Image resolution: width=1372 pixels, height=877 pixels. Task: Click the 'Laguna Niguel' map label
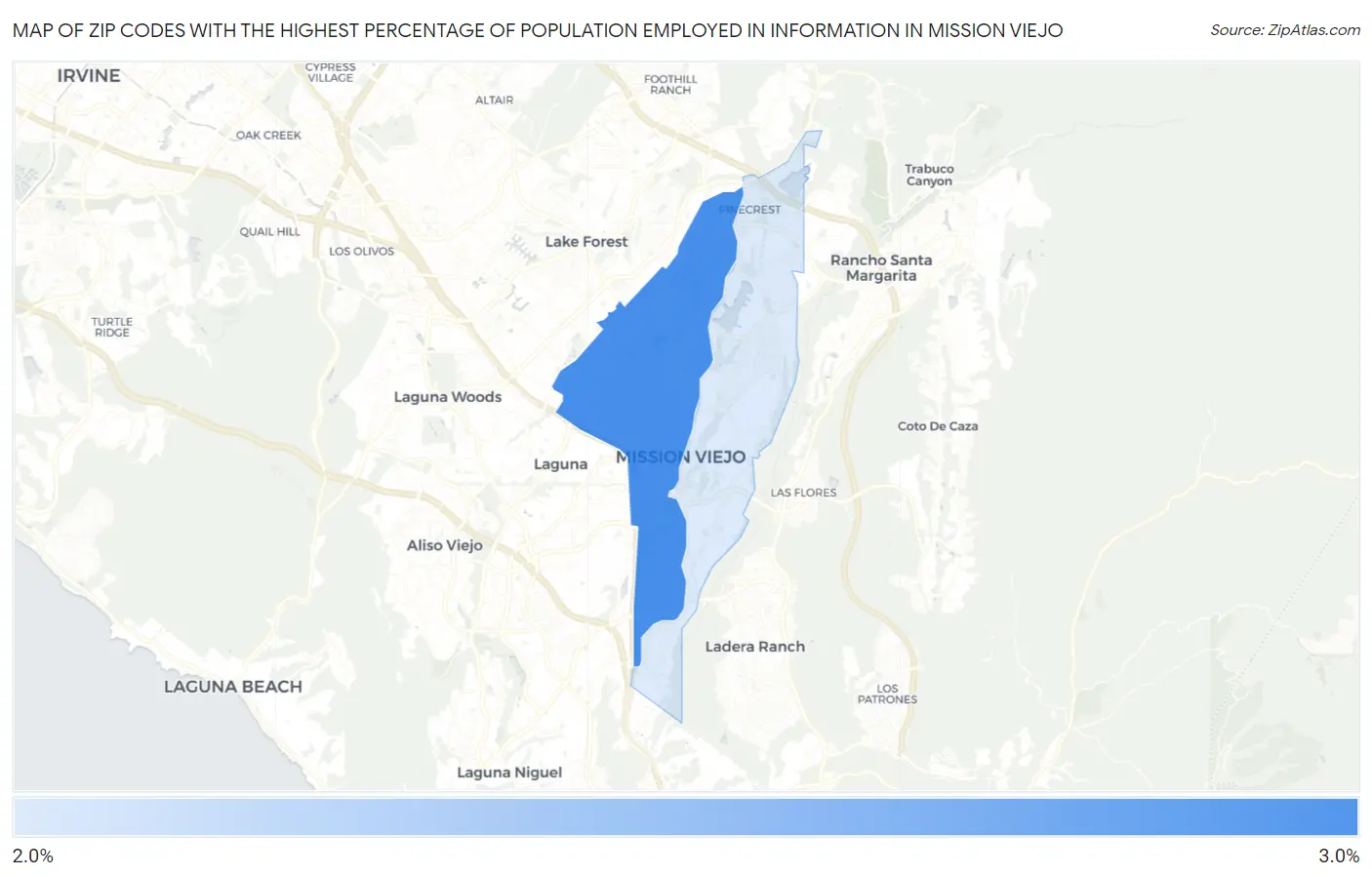click(509, 772)
